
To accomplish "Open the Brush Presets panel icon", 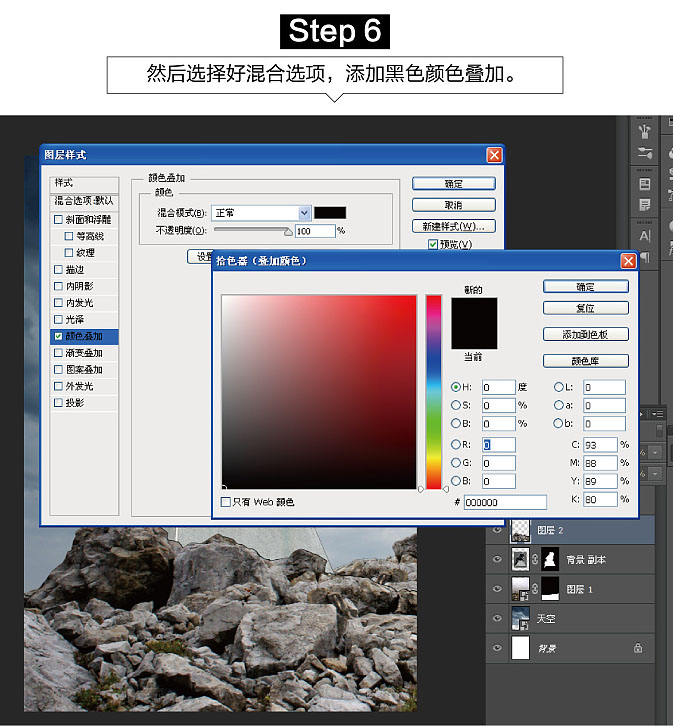I will pos(645,152).
